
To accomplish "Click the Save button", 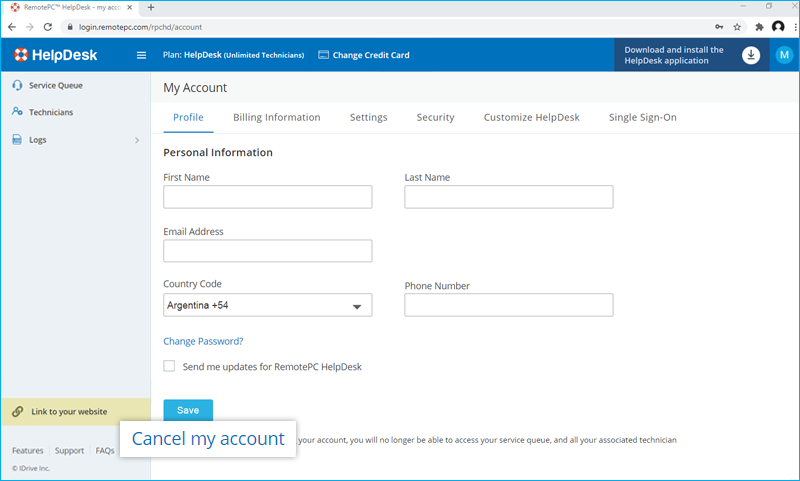I will tap(188, 410).
